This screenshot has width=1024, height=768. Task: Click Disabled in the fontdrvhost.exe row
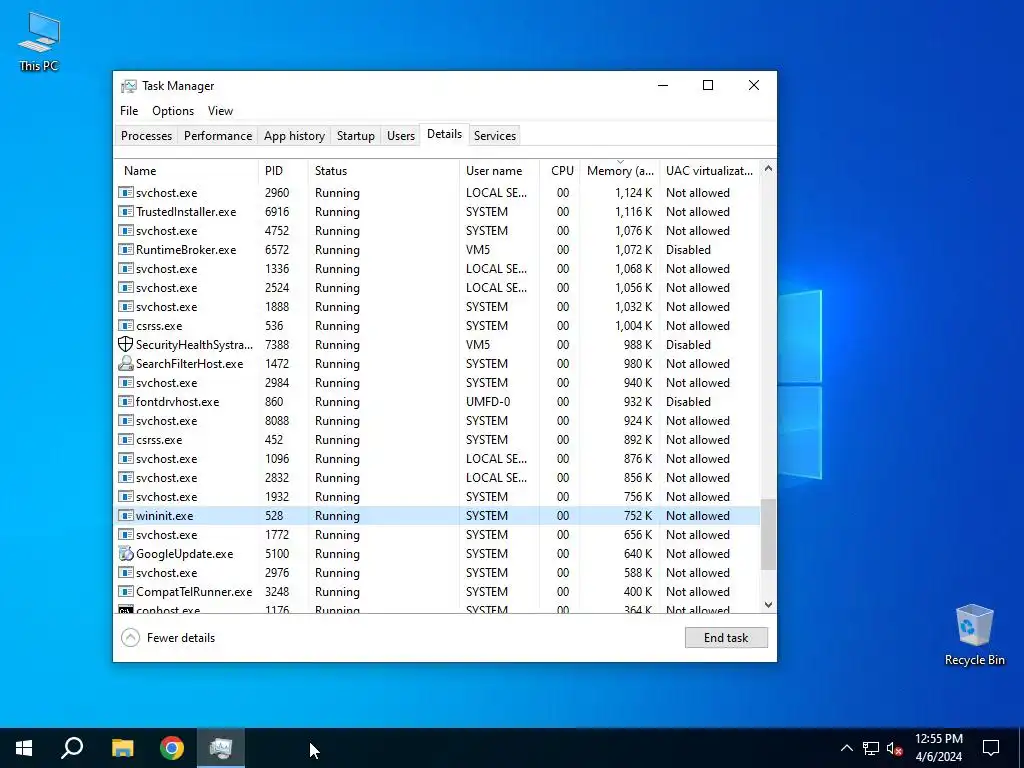[688, 402]
